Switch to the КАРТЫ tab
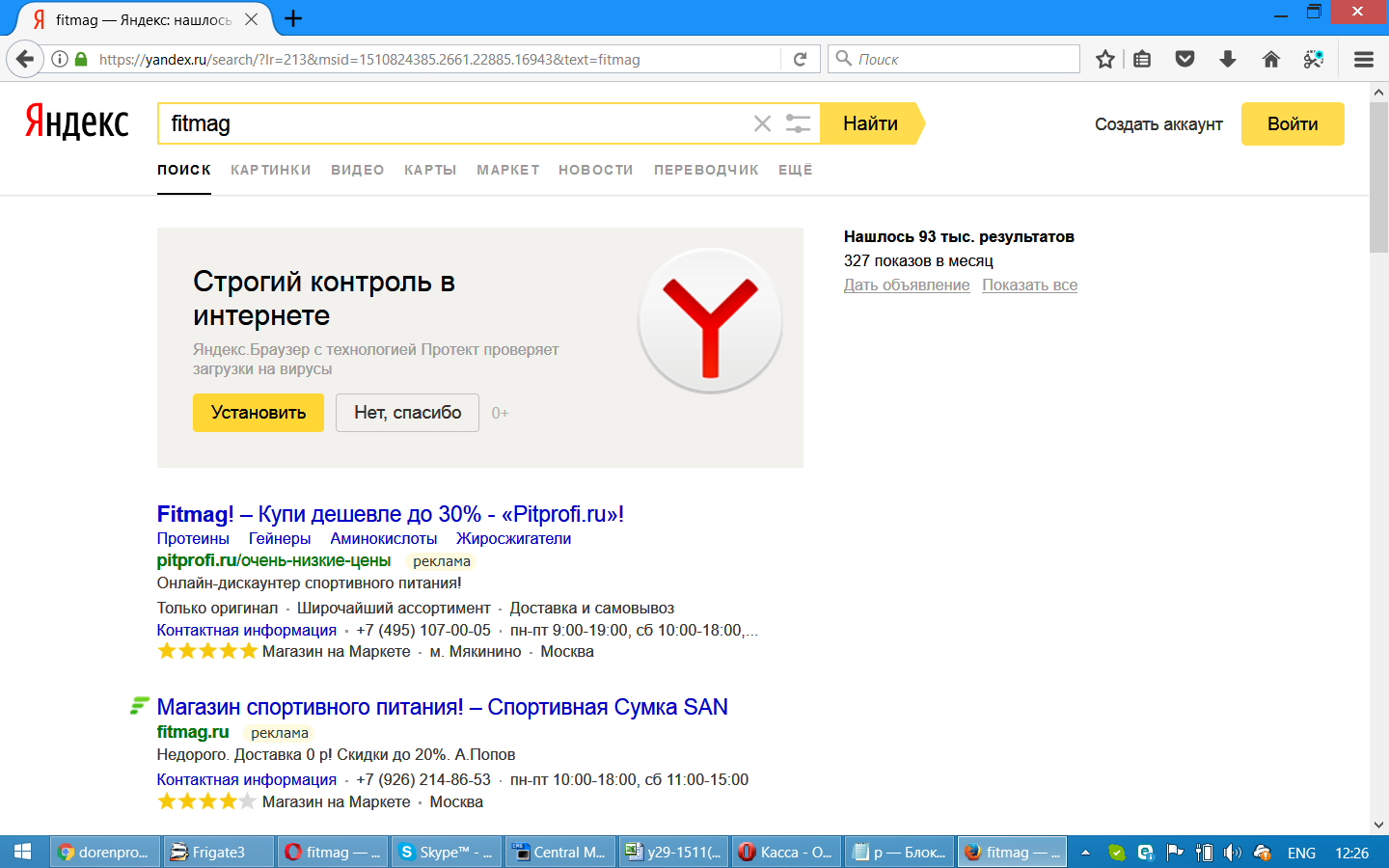This screenshot has height=868, width=1389. (430, 170)
